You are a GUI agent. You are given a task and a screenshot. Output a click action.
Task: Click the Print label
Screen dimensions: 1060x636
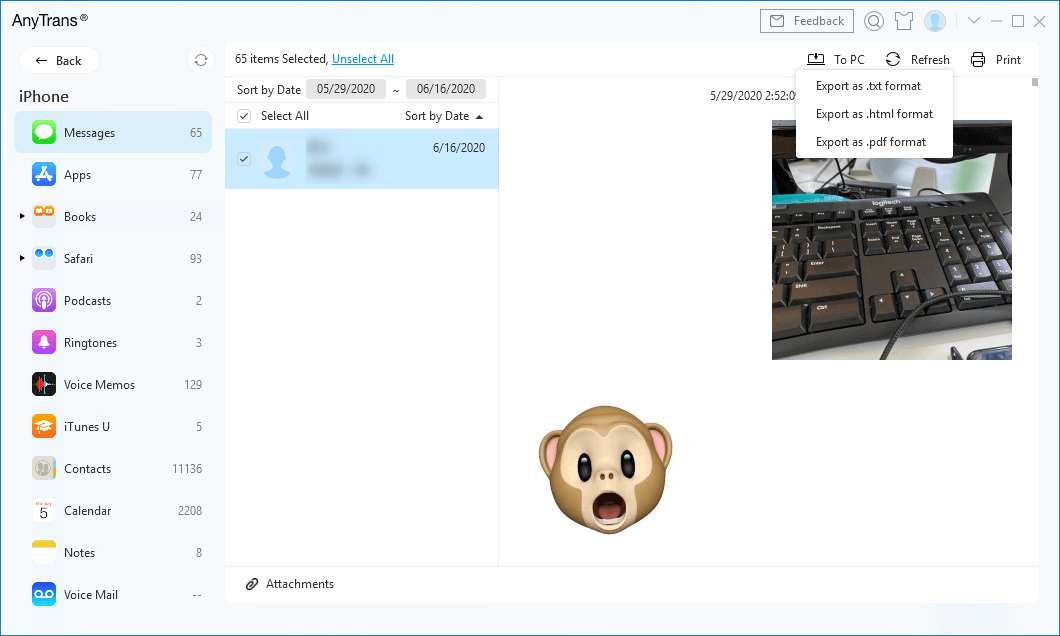tap(1008, 59)
